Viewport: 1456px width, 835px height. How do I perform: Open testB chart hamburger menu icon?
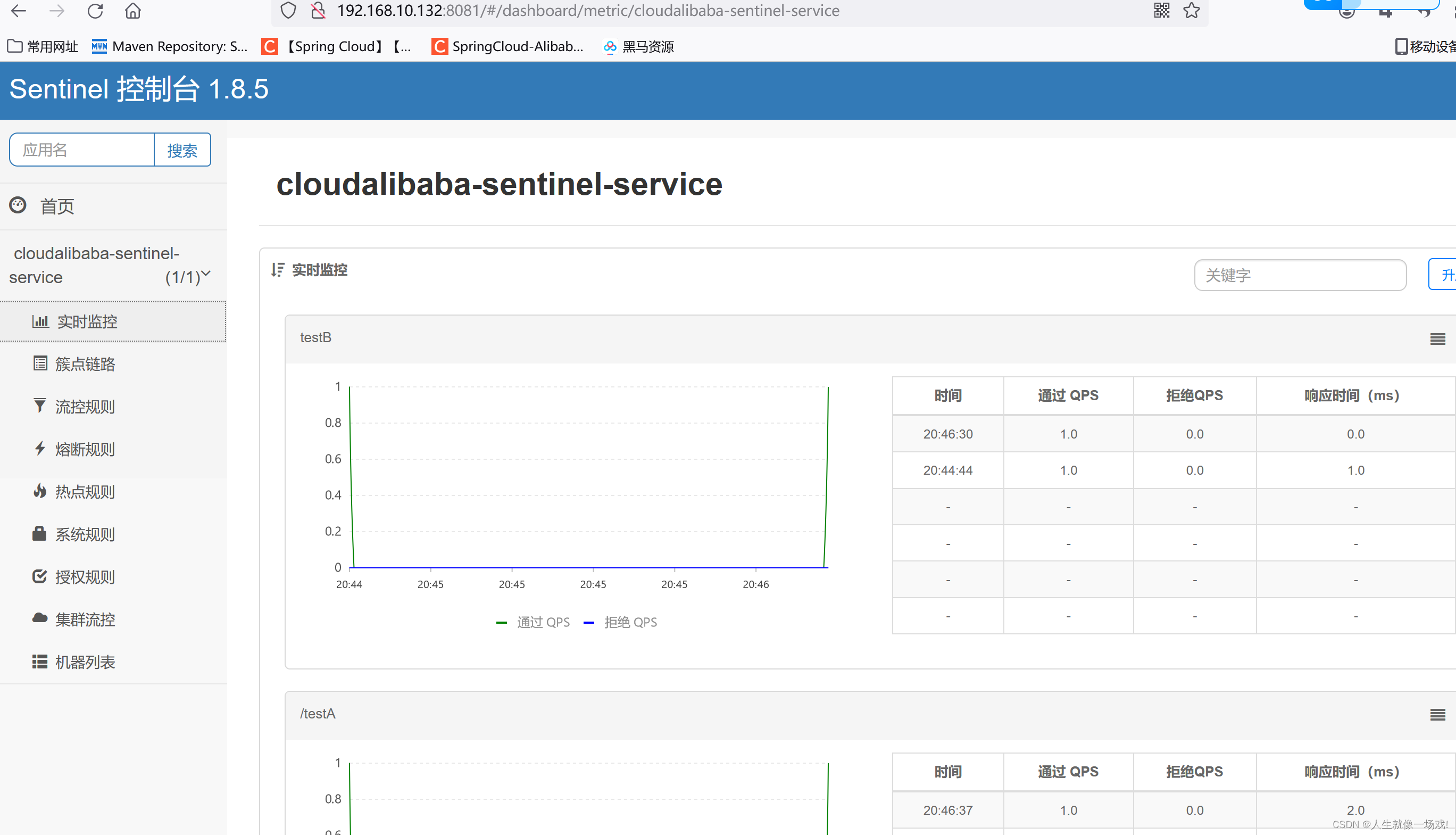[1437, 339]
